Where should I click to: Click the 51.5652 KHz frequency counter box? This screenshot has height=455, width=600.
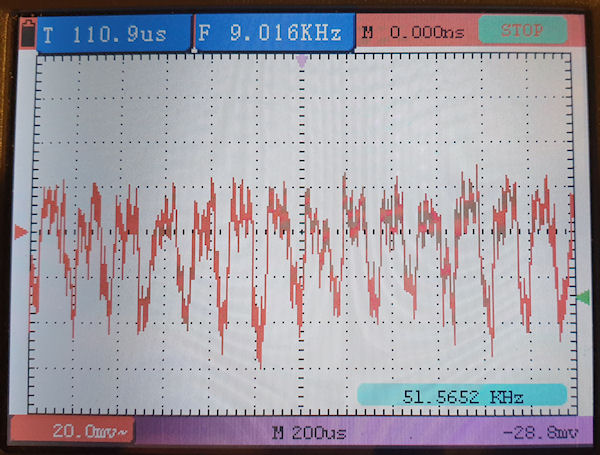(462, 397)
